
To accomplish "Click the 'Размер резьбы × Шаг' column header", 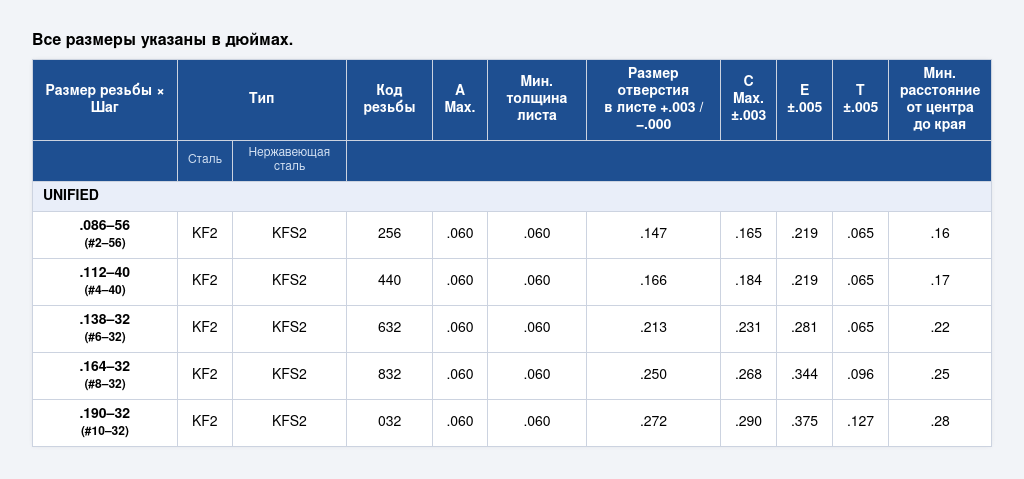I will coord(104,99).
